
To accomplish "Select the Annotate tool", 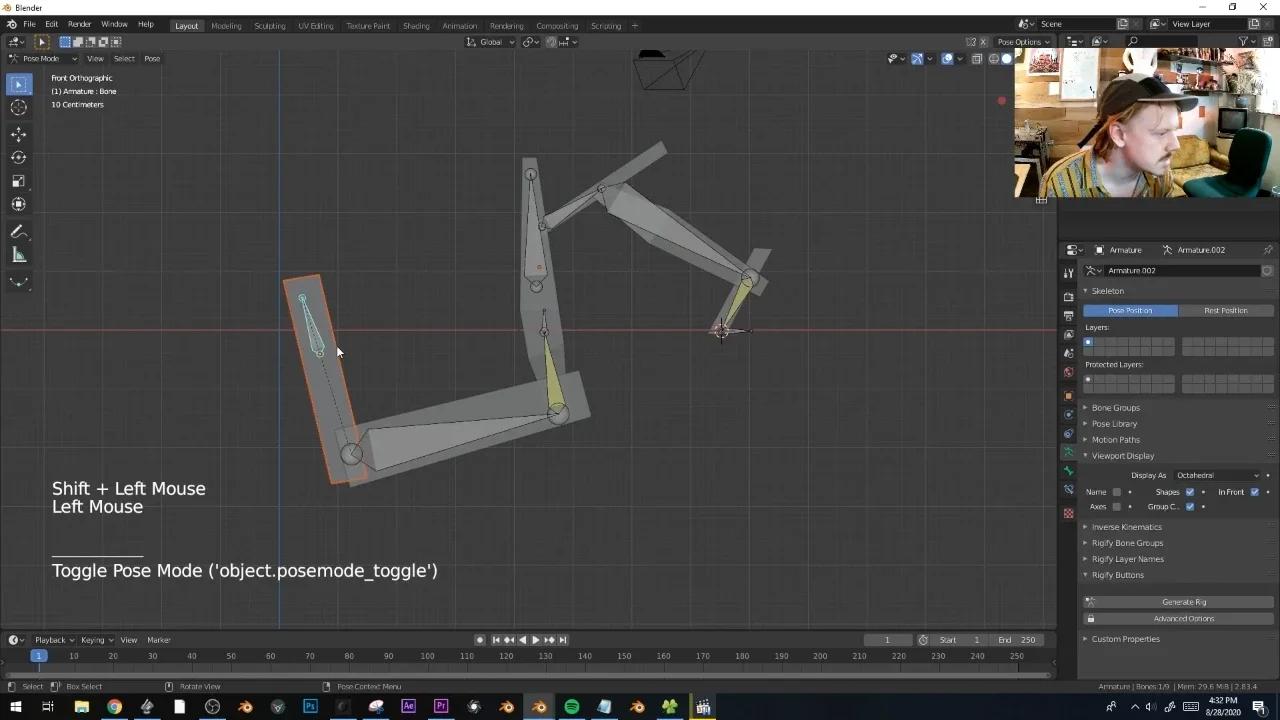I will tap(18, 232).
